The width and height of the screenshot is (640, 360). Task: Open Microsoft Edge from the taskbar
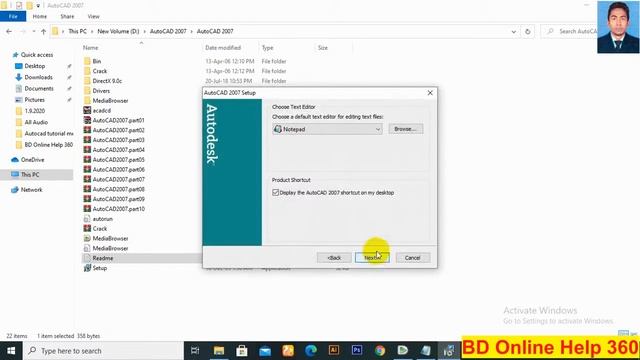pyautogui.click(x=311, y=351)
